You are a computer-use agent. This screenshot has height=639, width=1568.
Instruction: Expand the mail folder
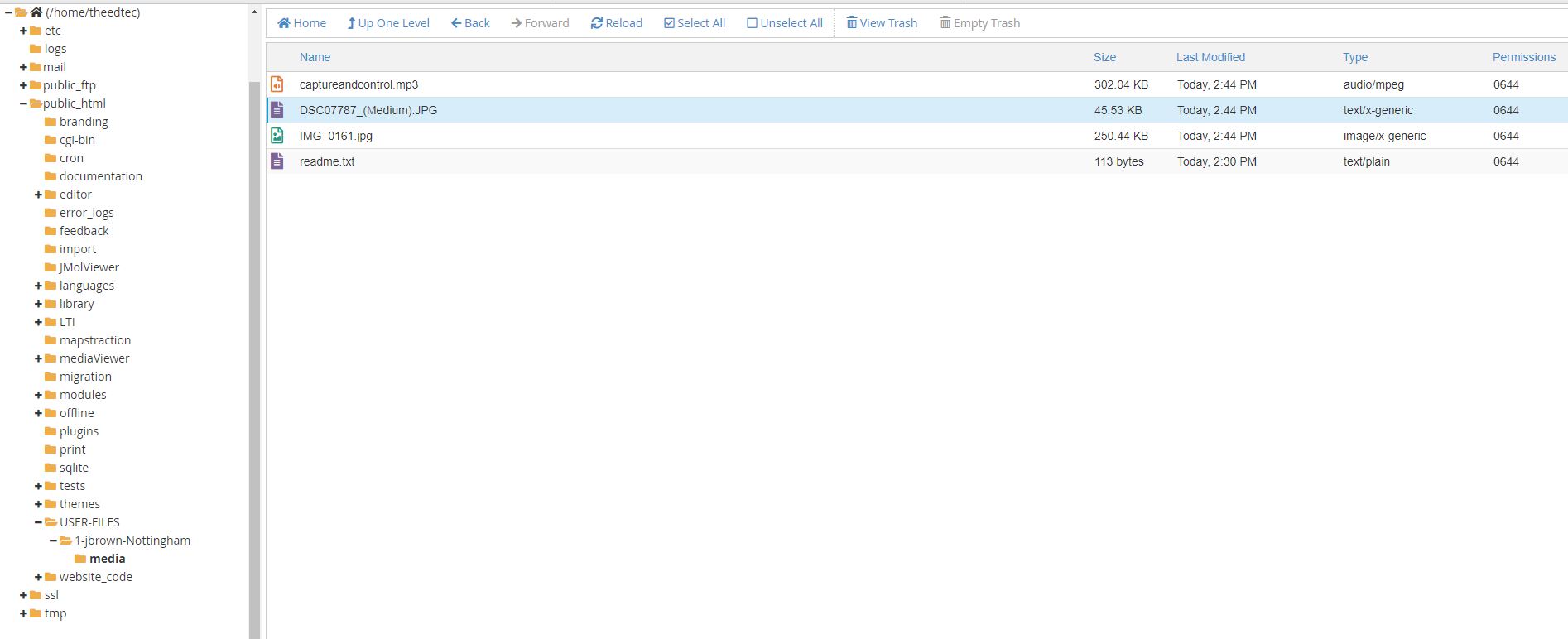click(x=23, y=67)
